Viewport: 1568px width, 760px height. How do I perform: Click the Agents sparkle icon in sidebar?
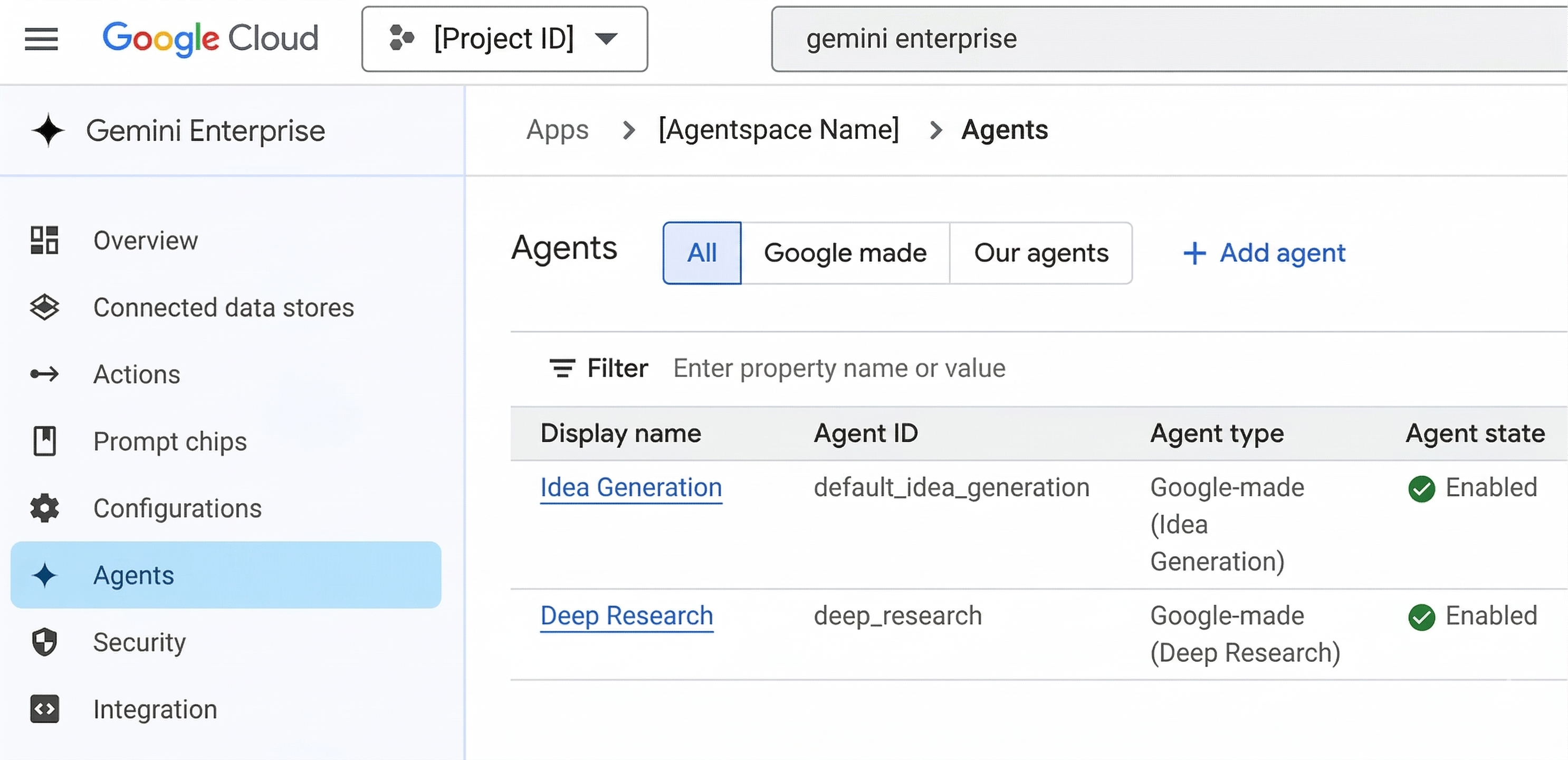pyautogui.click(x=44, y=575)
